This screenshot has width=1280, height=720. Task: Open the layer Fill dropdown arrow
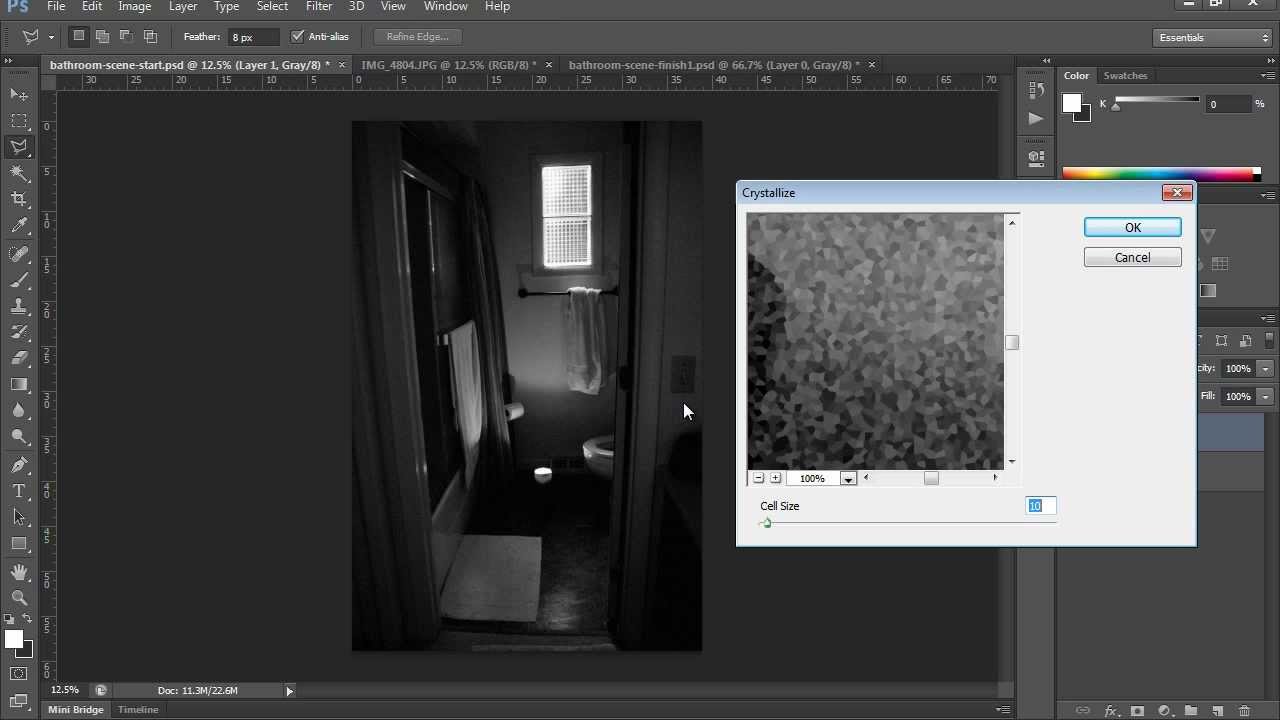point(1266,397)
